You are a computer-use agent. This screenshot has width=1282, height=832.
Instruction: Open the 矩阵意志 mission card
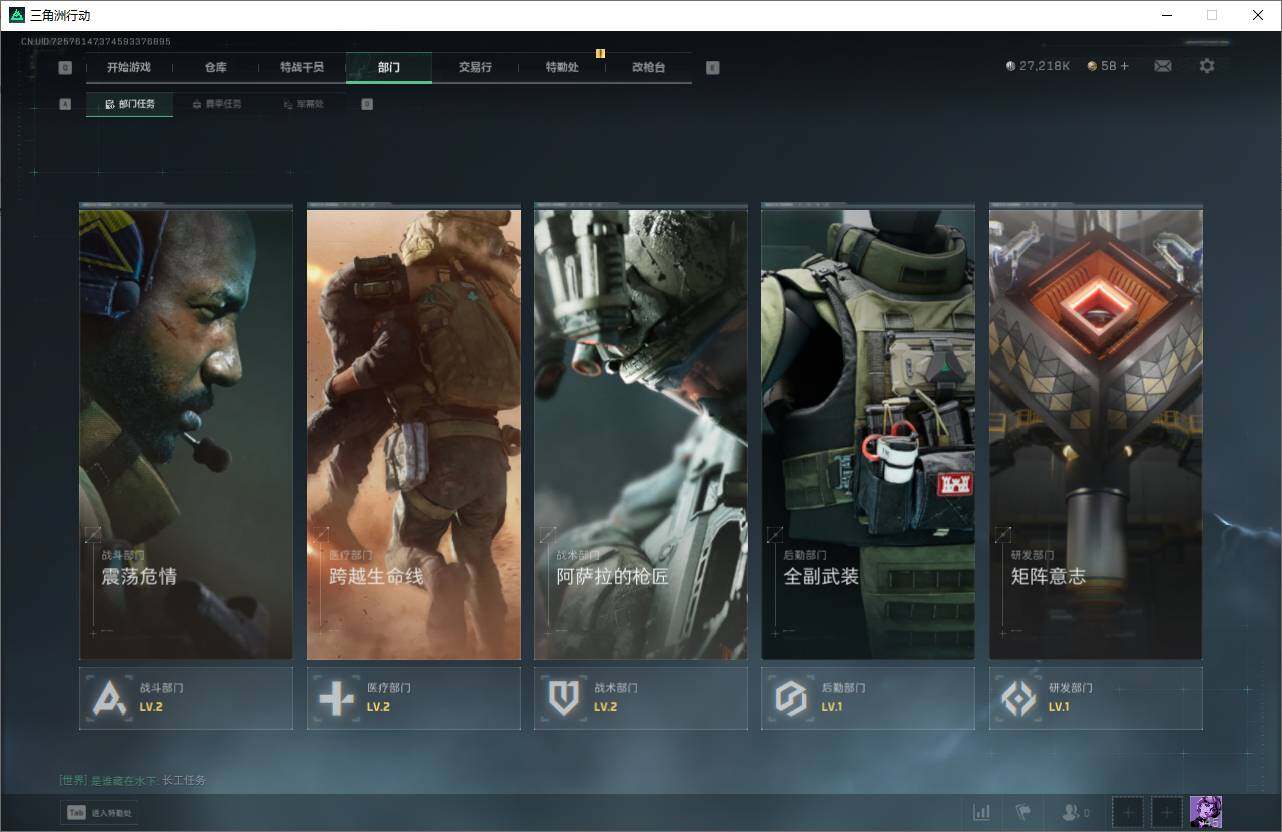coord(1095,434)
